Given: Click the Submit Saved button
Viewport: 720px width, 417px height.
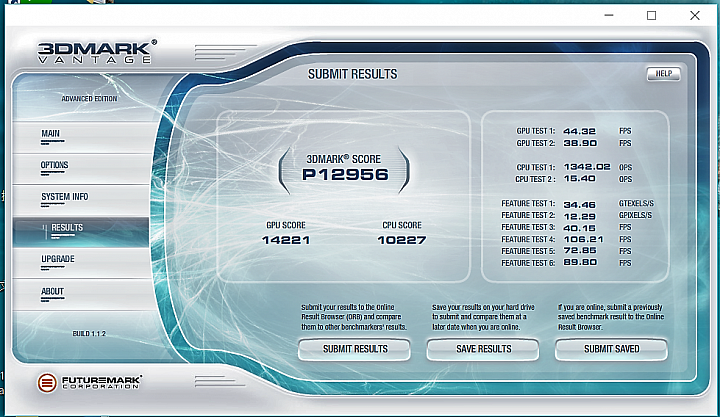Looking at the screenshot, I should pyautogui.click(x=611, y=349).
